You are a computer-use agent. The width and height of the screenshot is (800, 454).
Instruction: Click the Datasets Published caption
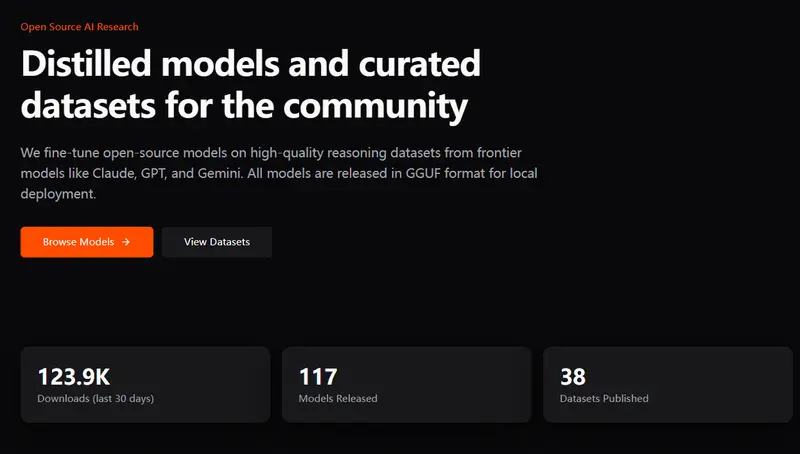604,398
